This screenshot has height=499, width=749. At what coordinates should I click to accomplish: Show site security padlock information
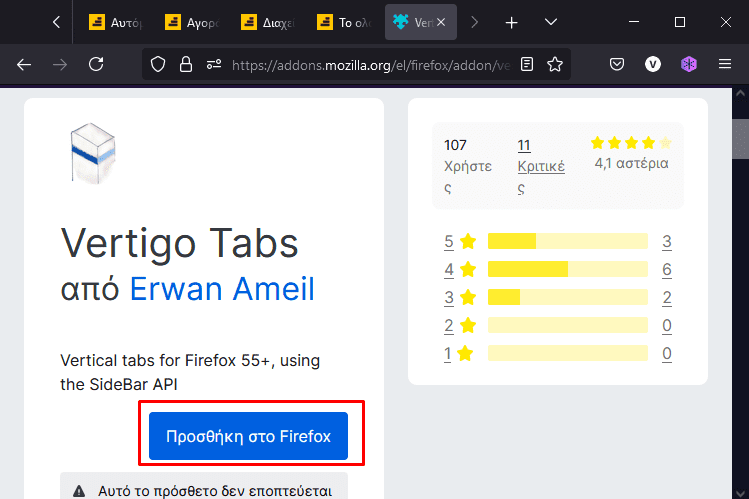click(186, 64)
